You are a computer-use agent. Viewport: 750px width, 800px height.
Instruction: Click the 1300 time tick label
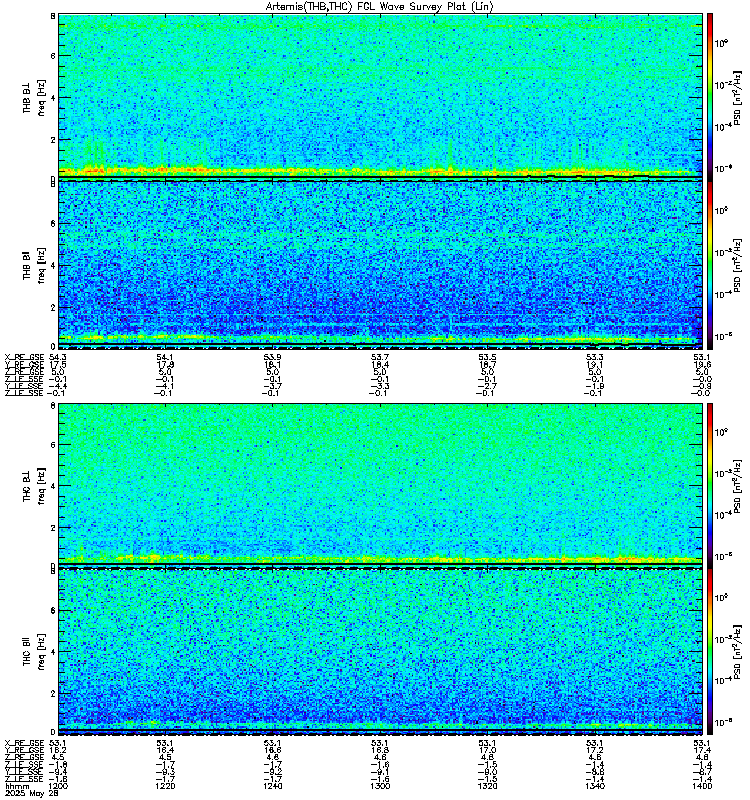pos(380,786)
